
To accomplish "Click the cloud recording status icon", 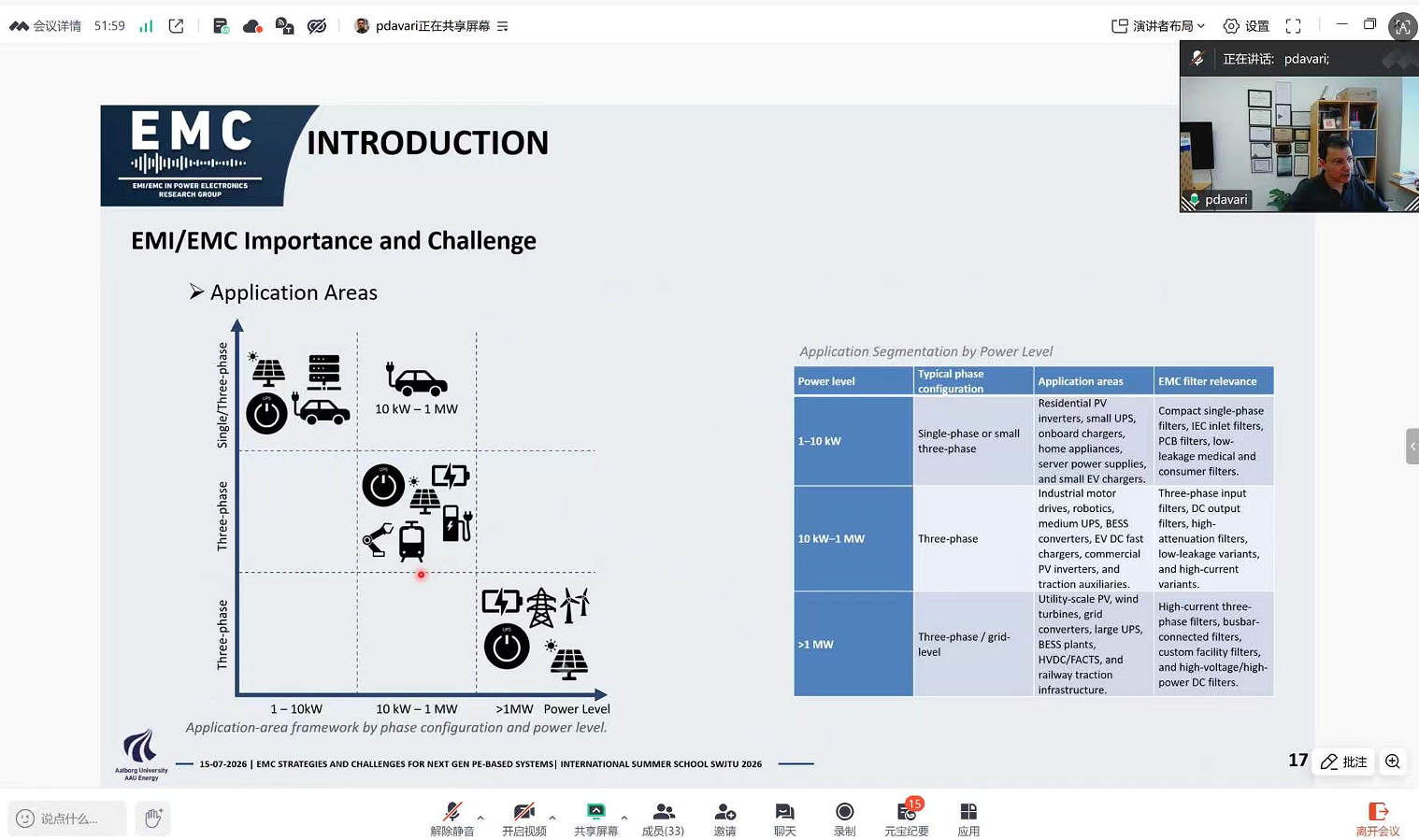I will coord(252,26).
